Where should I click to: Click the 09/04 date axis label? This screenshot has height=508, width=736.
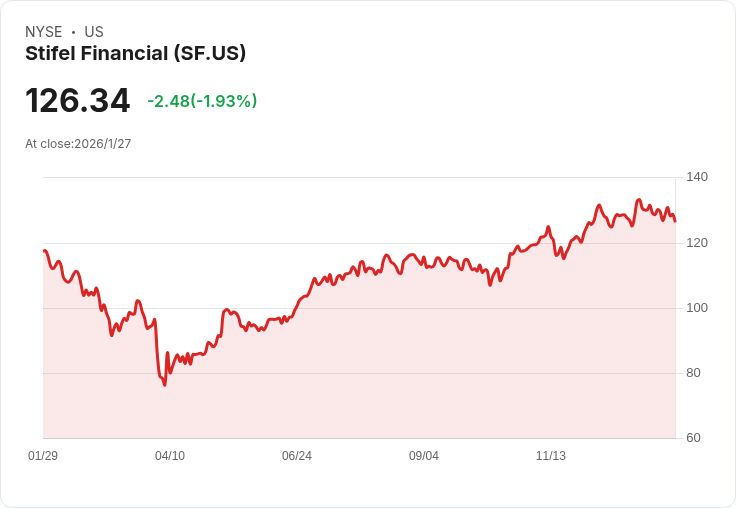coord(424,456)
